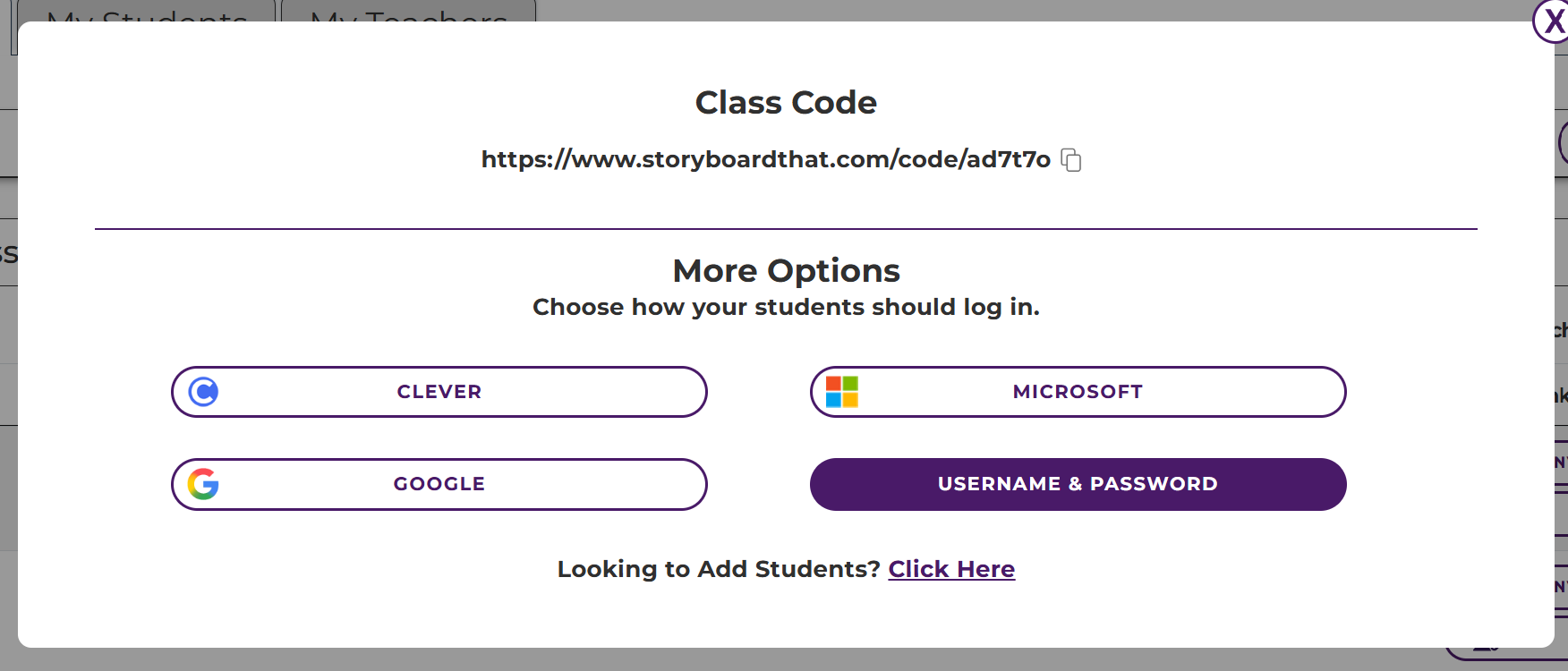Copy the class code link
The width and height of the screenshot is (1568, 671).
point(1071,160)
